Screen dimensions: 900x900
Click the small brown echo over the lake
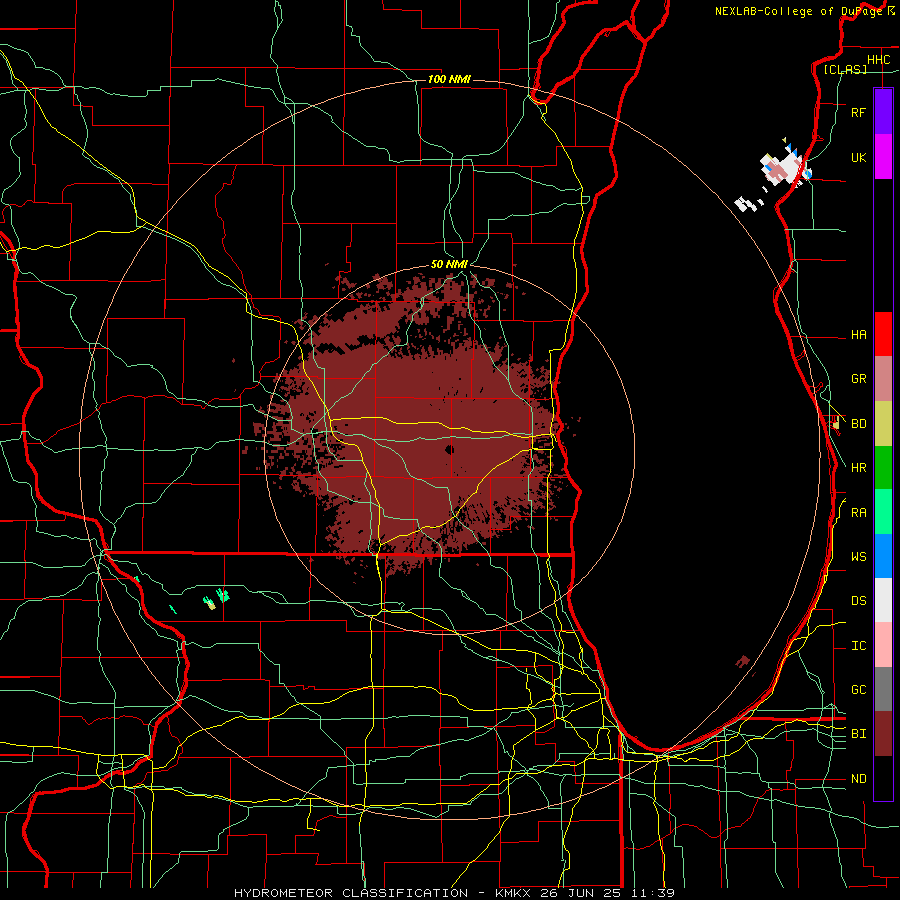[743, 661]
